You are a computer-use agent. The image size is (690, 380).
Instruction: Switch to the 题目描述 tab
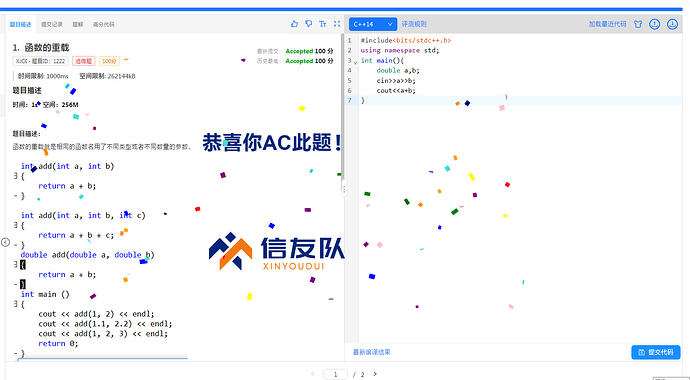20,24
